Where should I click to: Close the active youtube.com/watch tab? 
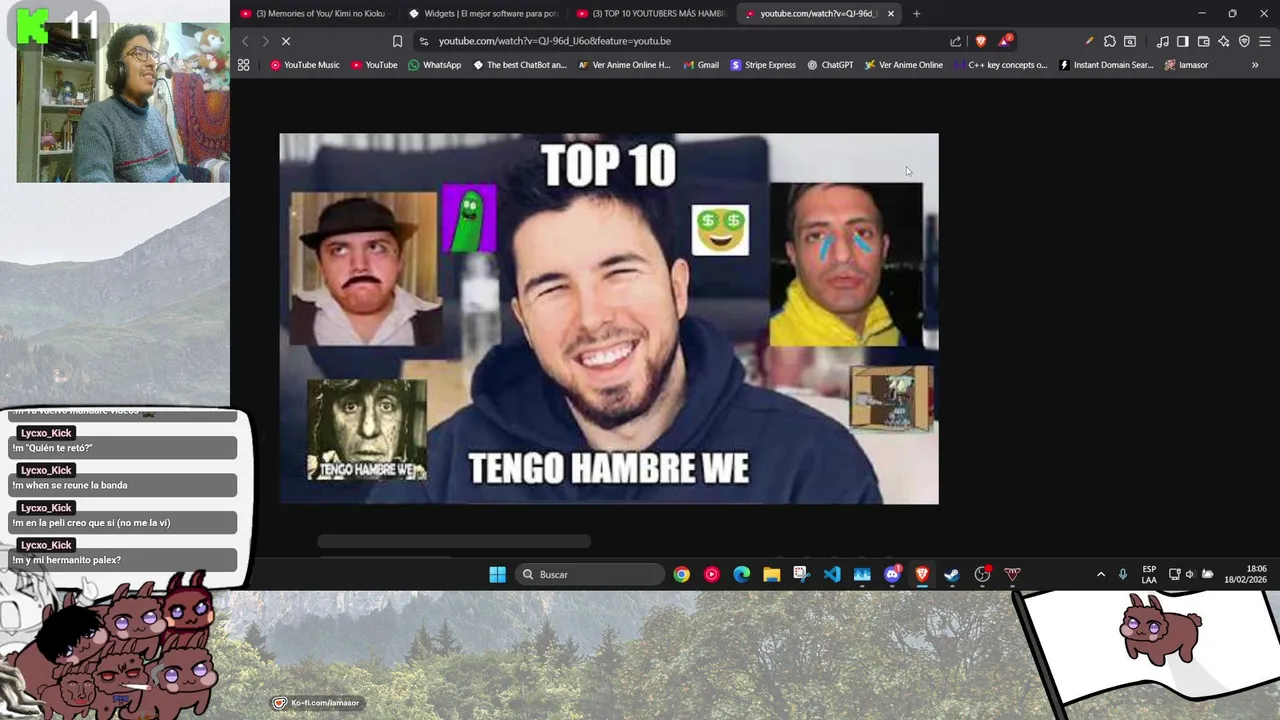890,13
